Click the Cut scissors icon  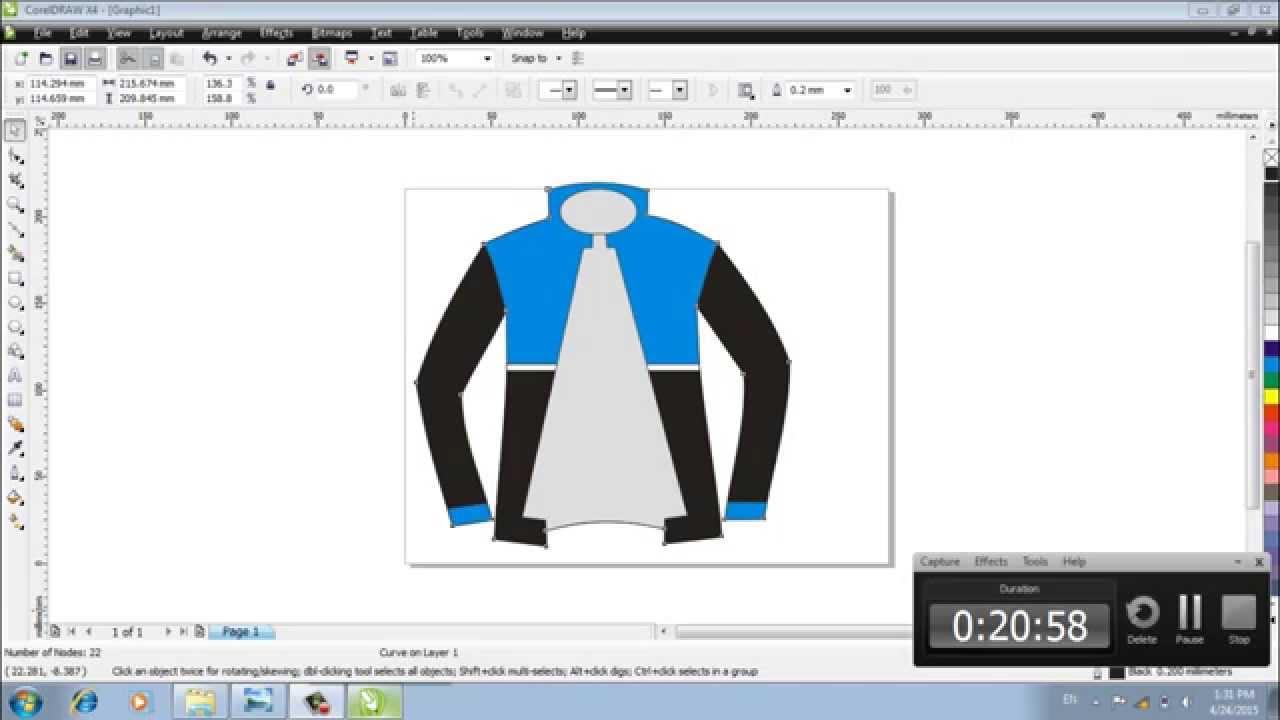point(127,59)
